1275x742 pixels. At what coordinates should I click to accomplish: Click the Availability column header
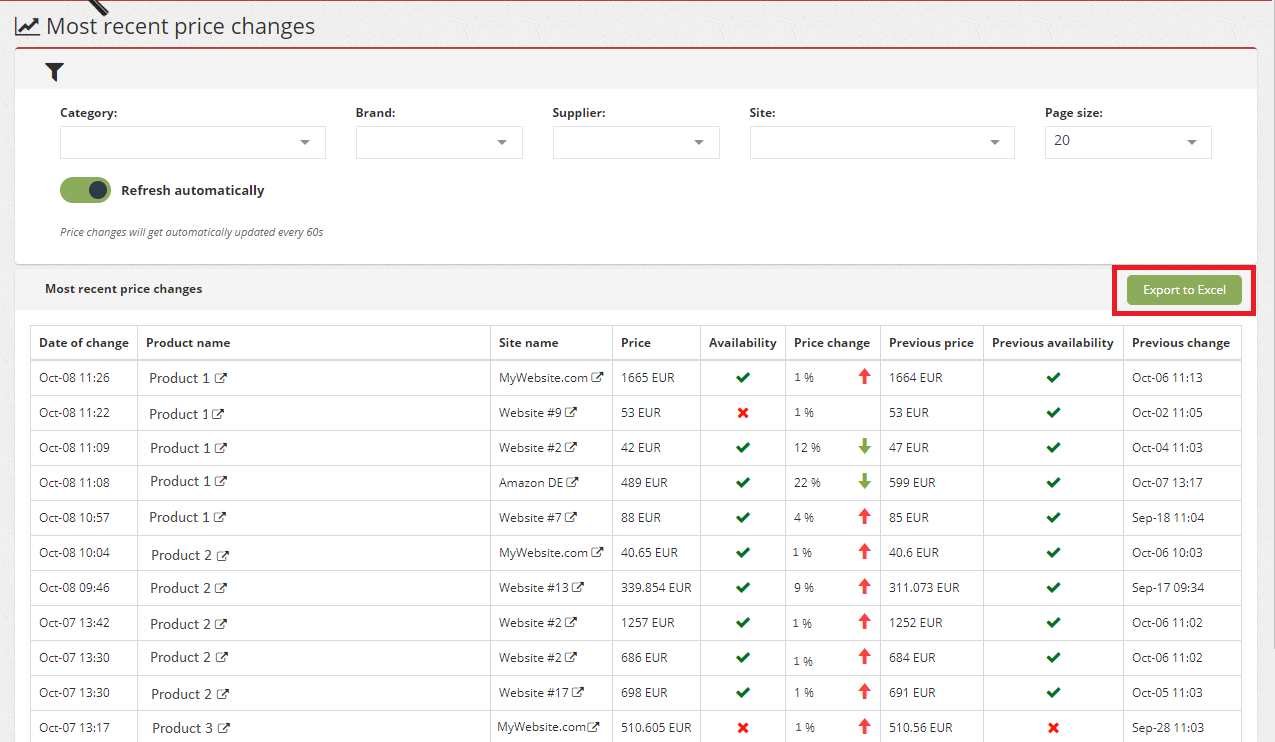click(743, 343)
